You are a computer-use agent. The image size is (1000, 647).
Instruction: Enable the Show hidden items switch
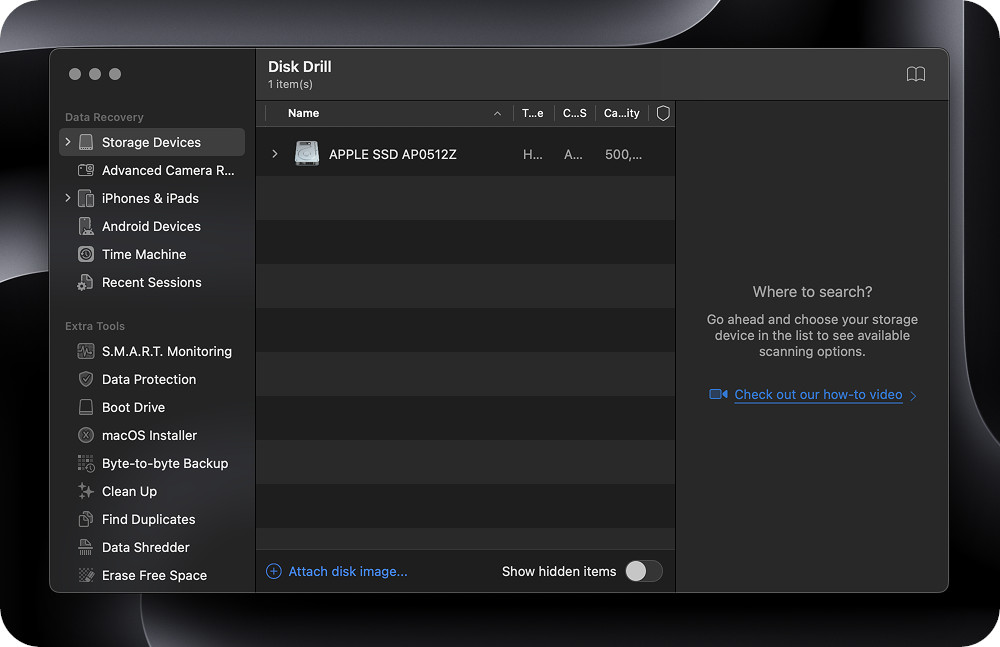point(643,571)
